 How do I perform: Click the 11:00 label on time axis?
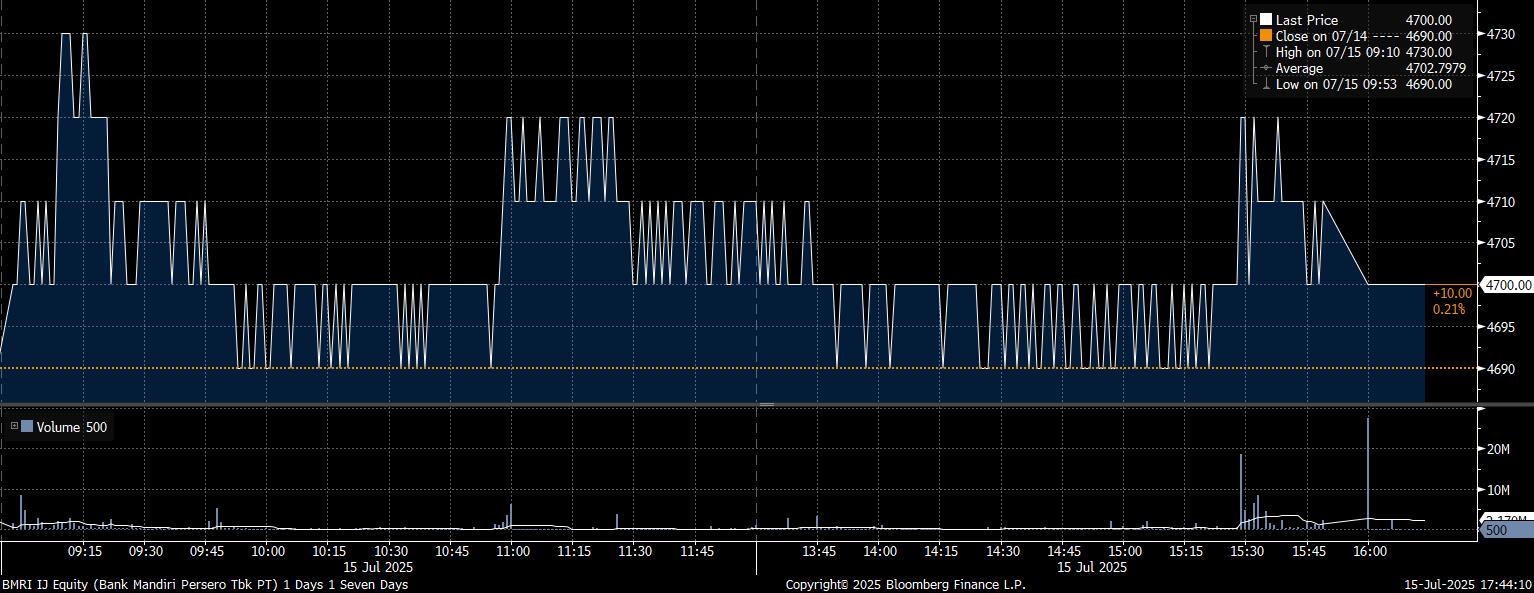pos(511,551)
